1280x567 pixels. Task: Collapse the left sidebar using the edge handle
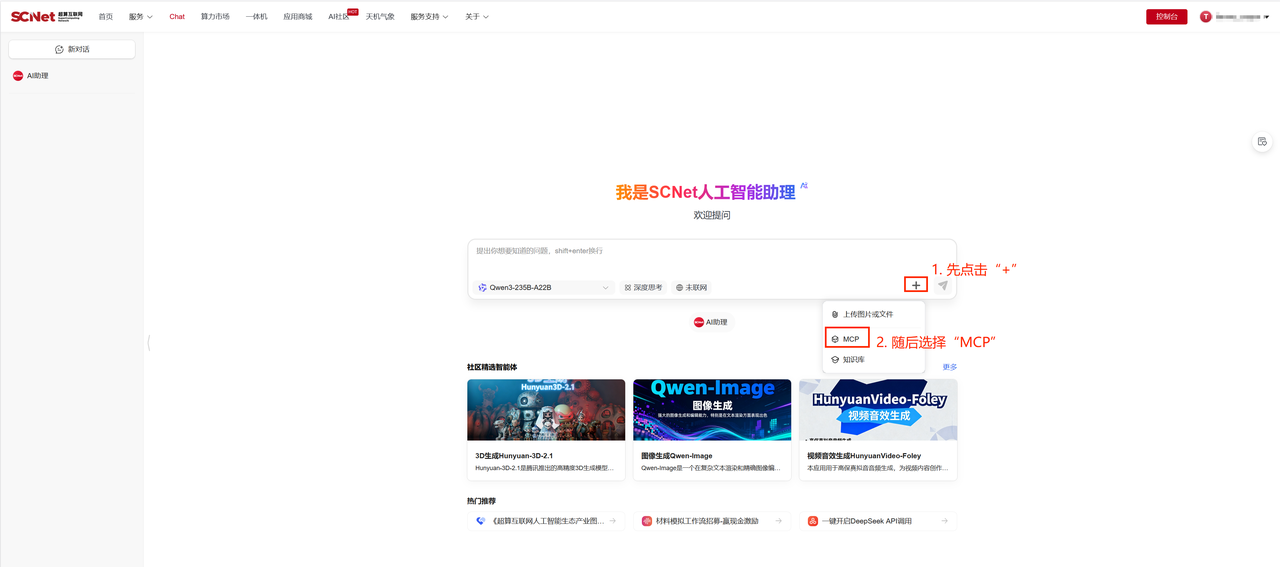point(148,343)
